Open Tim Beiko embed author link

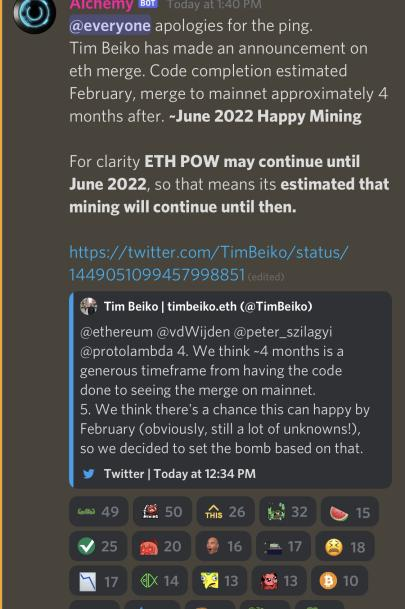(208, 306)
